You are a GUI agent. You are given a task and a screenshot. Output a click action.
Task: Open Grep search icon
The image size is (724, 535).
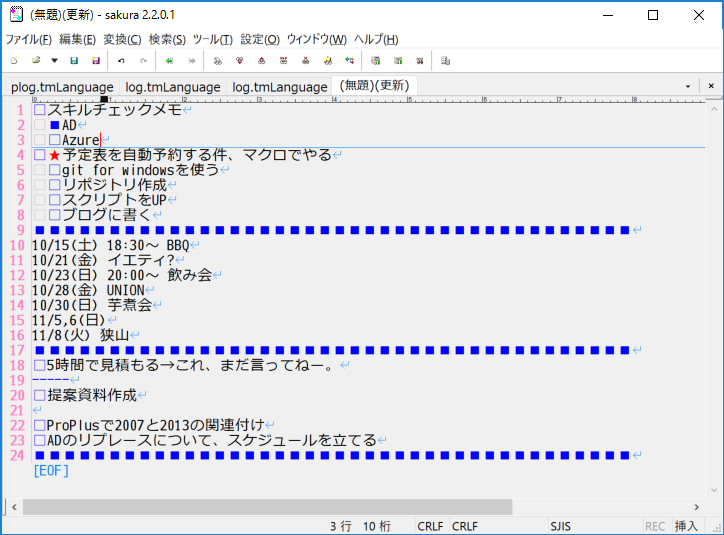pos(327,60)
